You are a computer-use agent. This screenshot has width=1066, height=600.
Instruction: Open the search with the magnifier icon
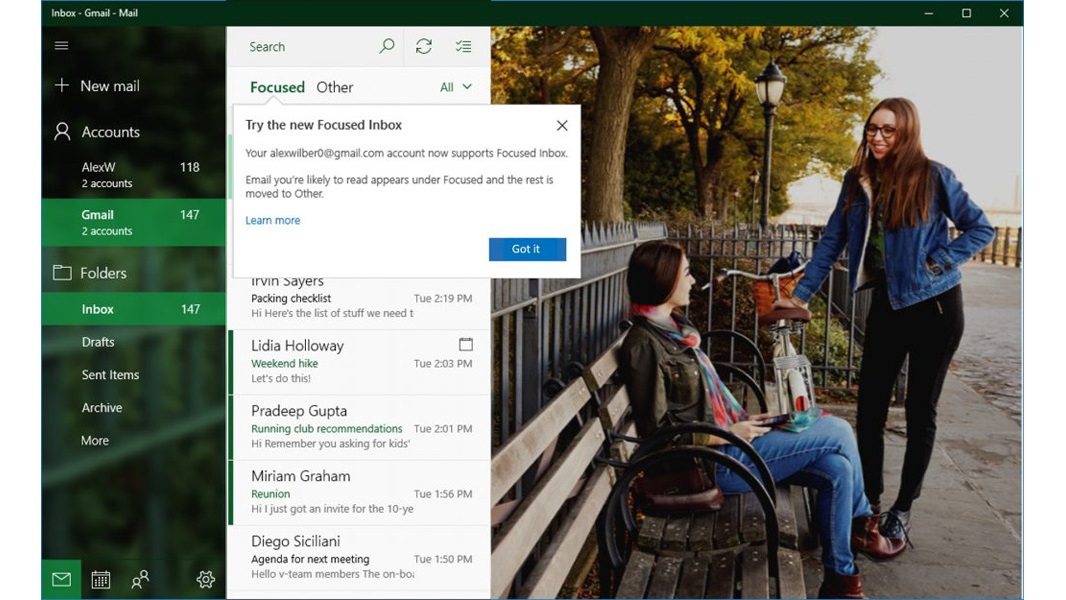click(x=387, y=46)
